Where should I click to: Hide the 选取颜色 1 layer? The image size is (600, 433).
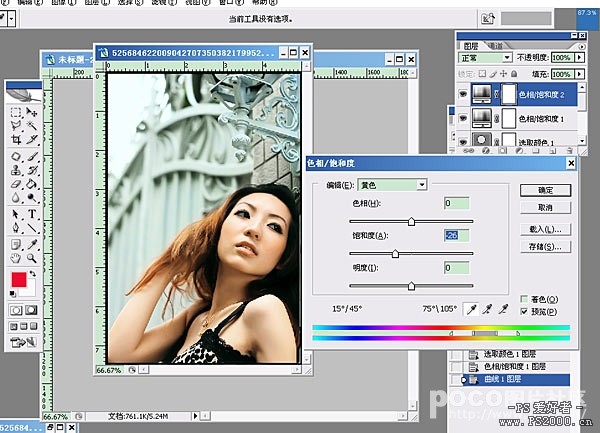click(463, 141)
